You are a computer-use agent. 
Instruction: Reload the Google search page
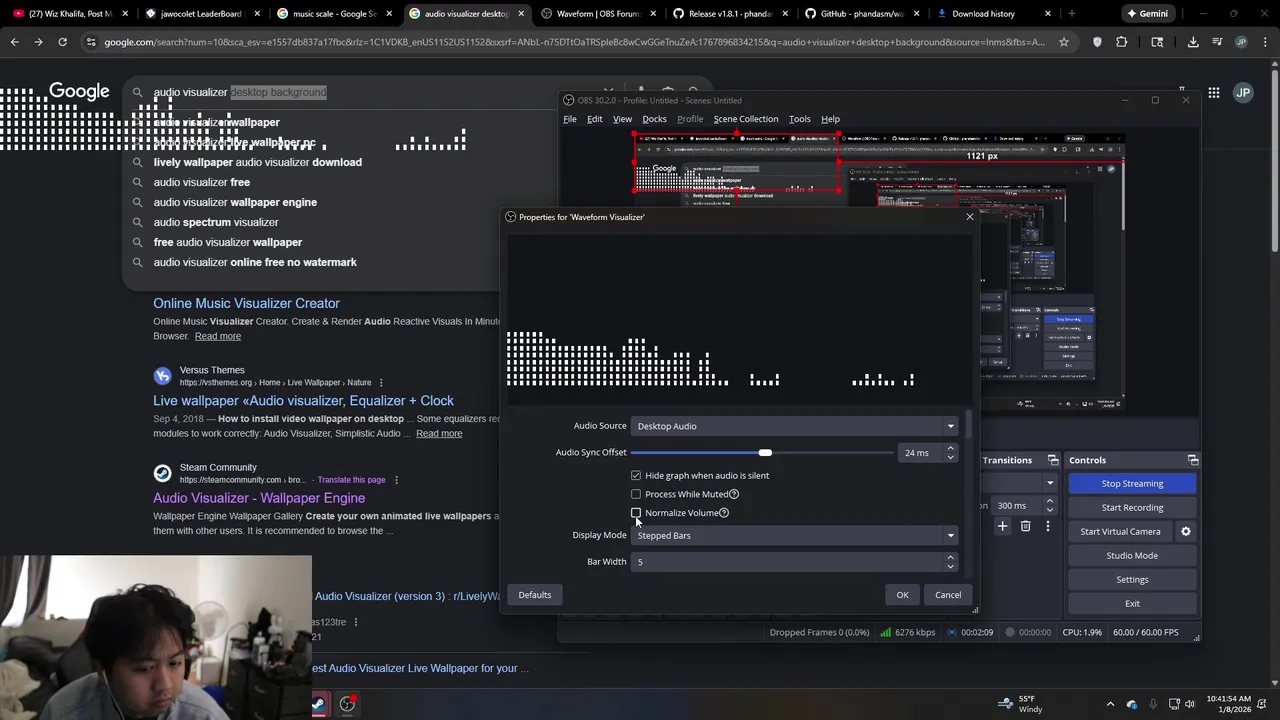coord(62,42)
